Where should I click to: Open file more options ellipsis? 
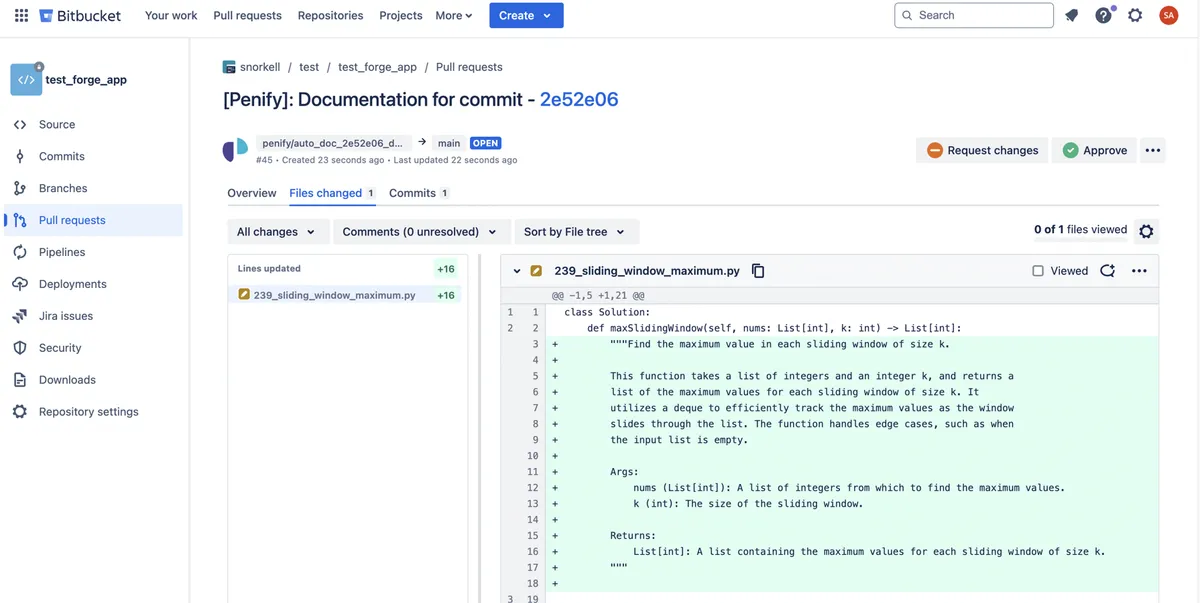tap(1139, 271)
